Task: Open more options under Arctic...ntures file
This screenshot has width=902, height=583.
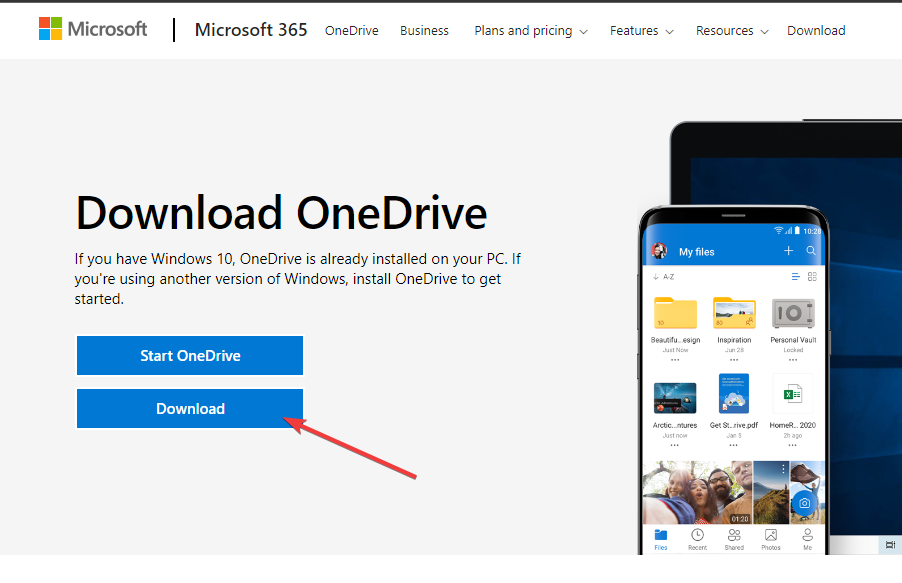Action: pos(674,445)
